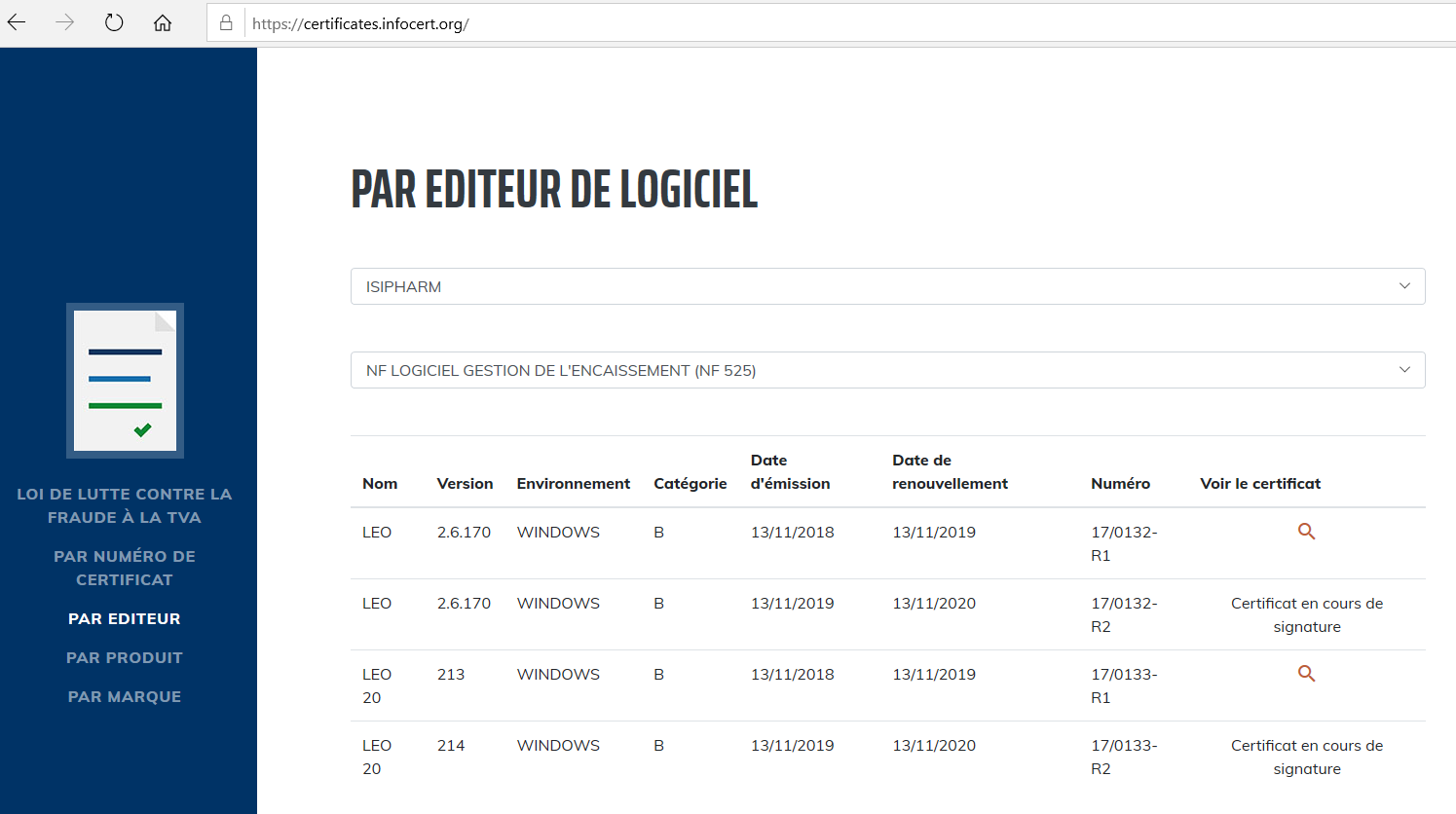Select number 17/0133-R2 cell
This screenshot has height=814, width=1456.
1124,757
